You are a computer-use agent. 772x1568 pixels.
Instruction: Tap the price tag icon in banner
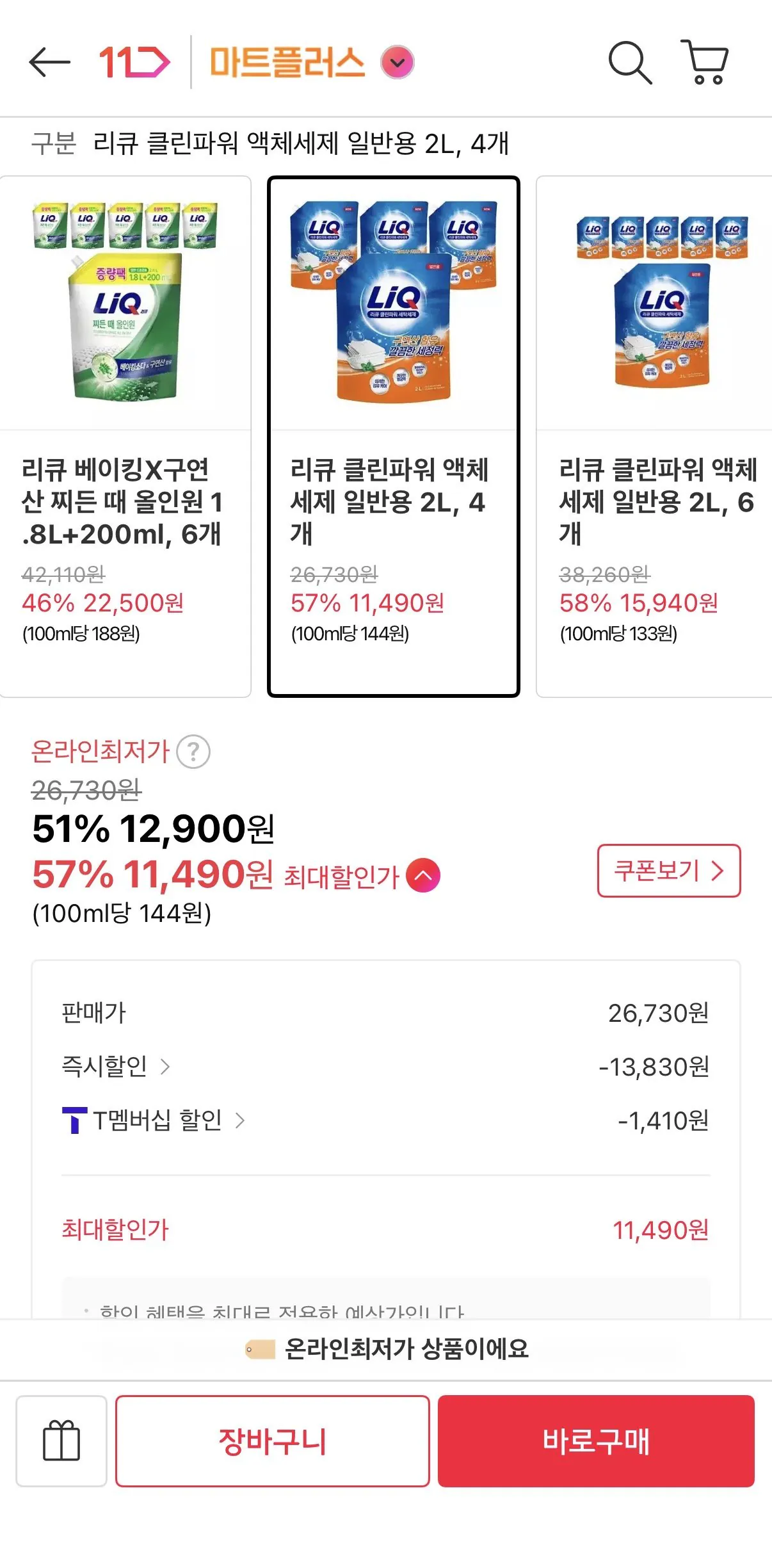pyautogui.click(x=260, y=1350)
